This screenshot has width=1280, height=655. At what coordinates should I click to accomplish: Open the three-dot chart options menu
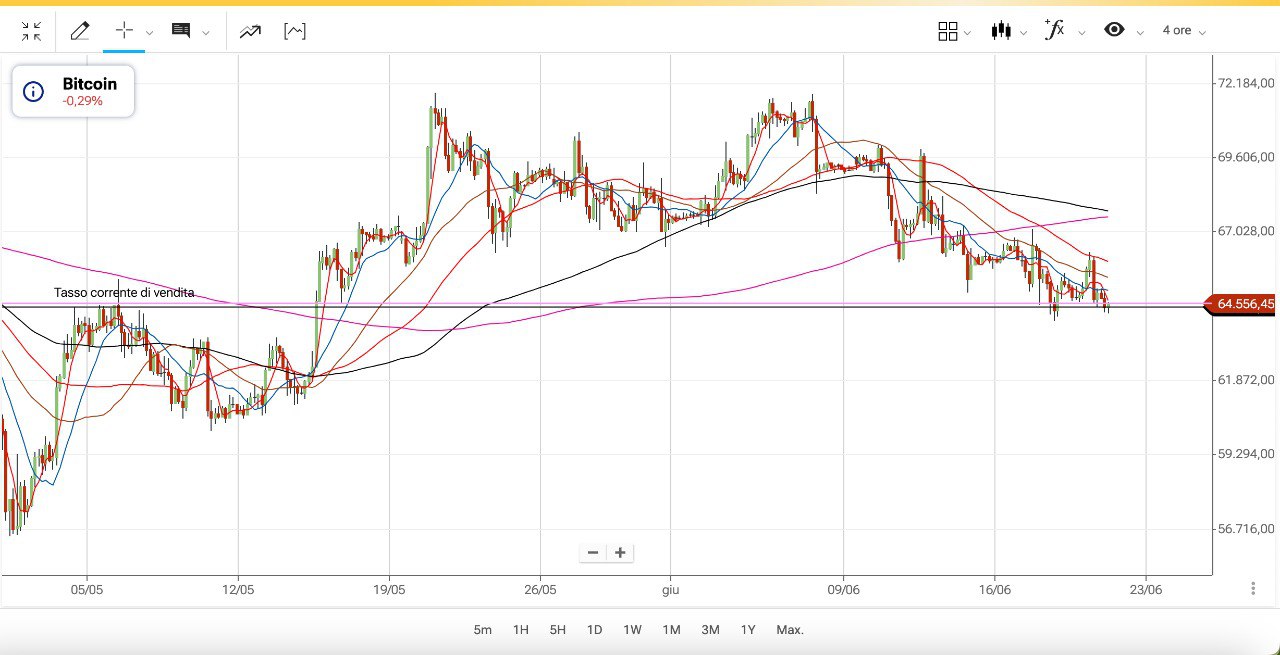[1253, 589]
